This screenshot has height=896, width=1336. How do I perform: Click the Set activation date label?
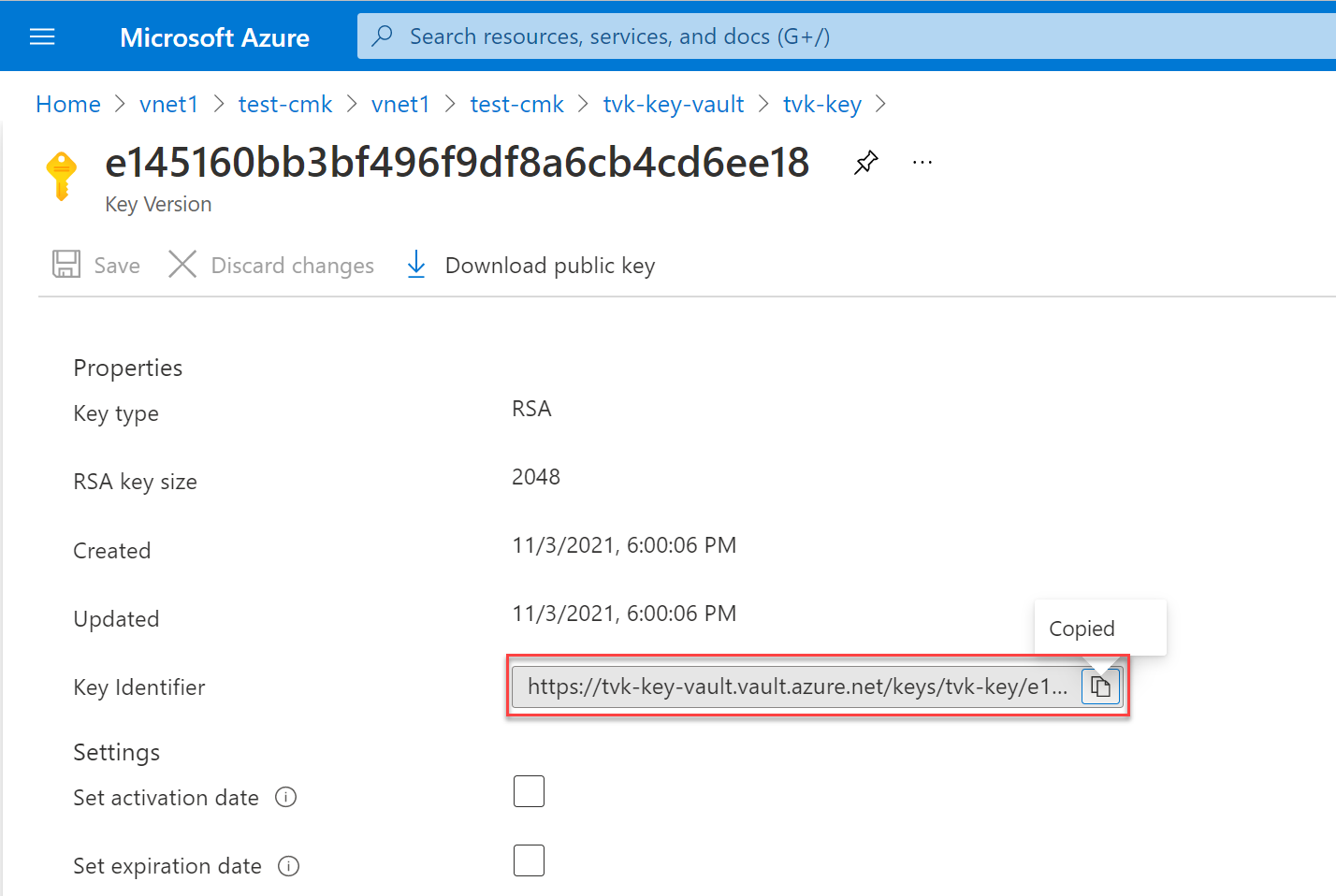coord(167,798)
